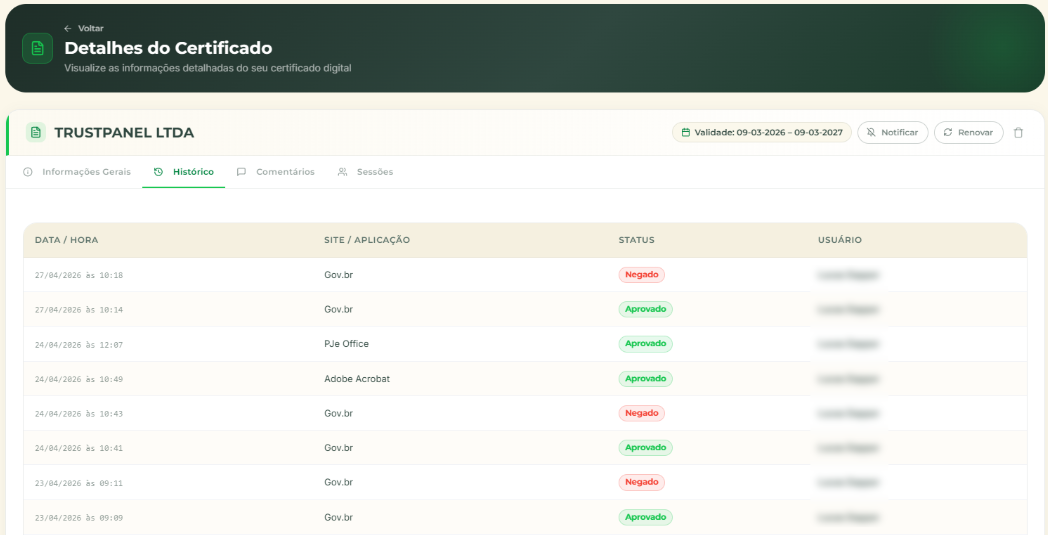Click Gov.br in the 23/04/2026 09:09 row
The image size is (1048, 535).
coord(338,518)
